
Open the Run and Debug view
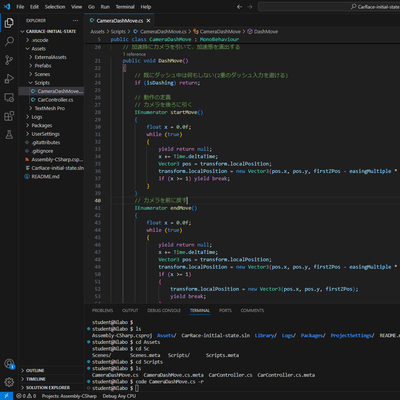(x=9, y=79)
